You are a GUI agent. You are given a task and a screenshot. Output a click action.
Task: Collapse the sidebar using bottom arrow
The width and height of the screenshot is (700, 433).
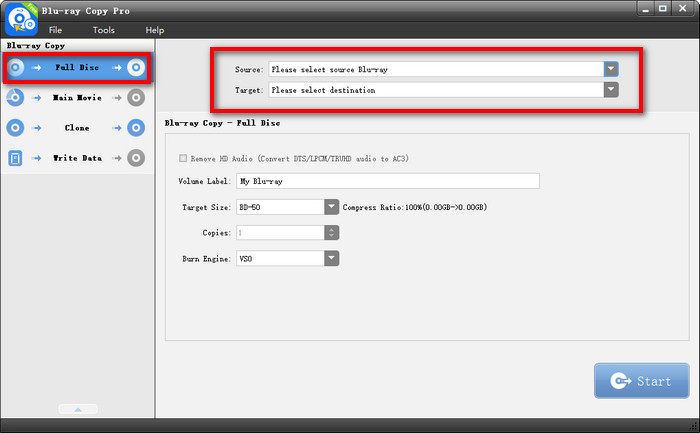[x=77, y=409]
